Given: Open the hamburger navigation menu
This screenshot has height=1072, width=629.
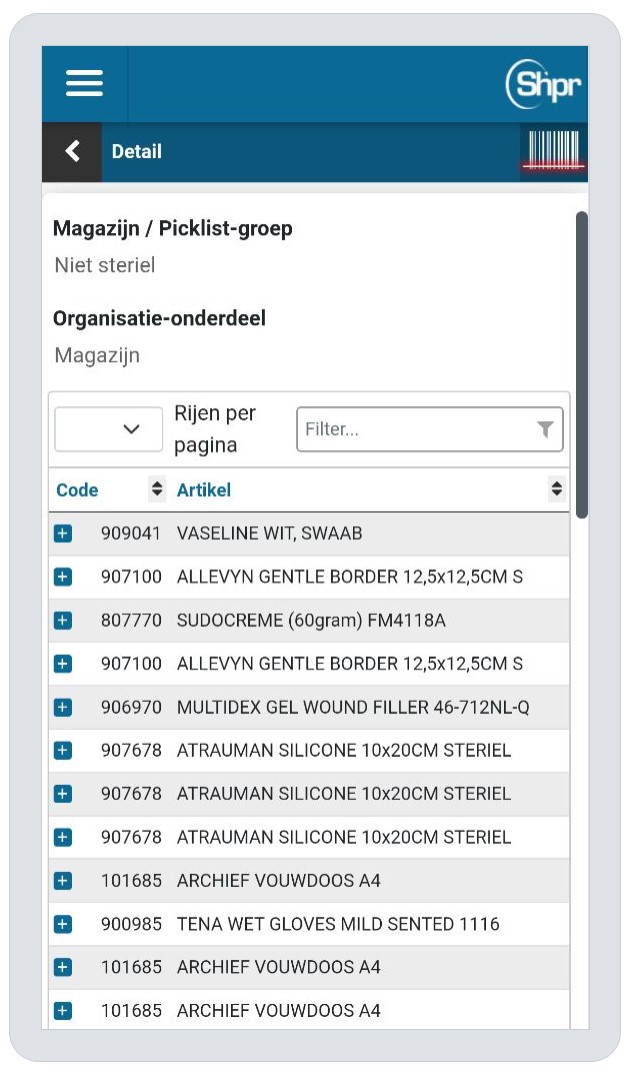Looking at the screenshot, I should click(85, 83).
